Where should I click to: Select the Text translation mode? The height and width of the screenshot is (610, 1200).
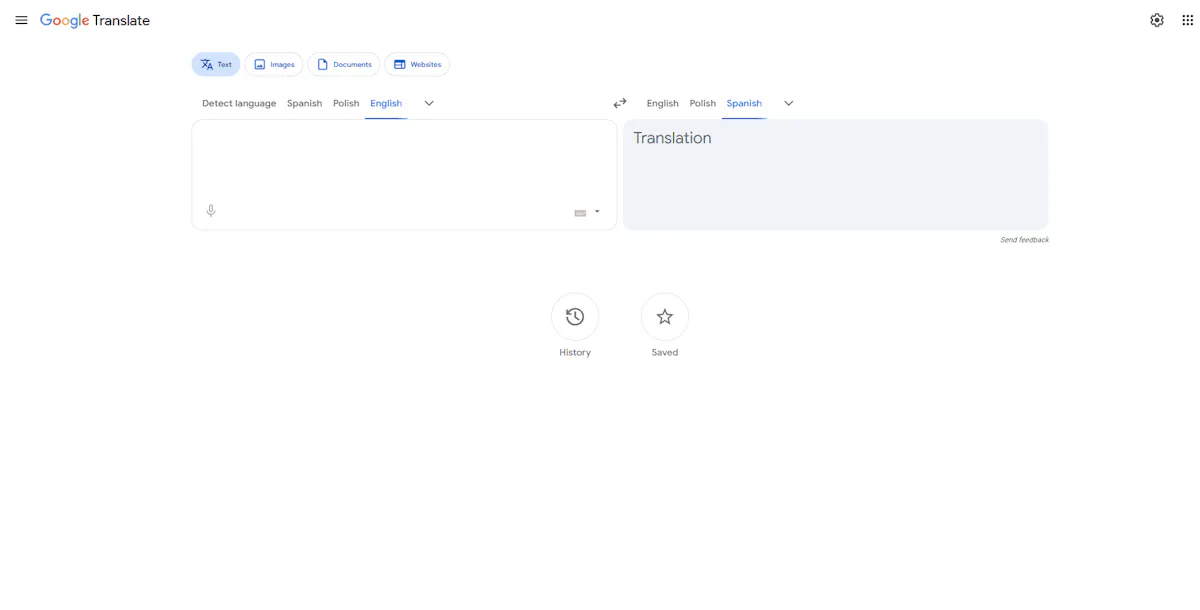pos(215,64)
